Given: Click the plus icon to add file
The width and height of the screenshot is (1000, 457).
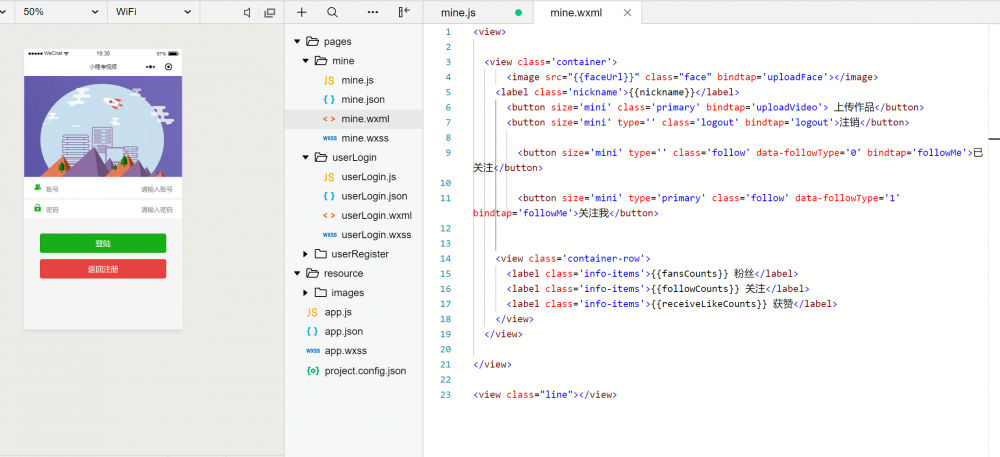Looking at the screenshot, I should coord(302,12).
